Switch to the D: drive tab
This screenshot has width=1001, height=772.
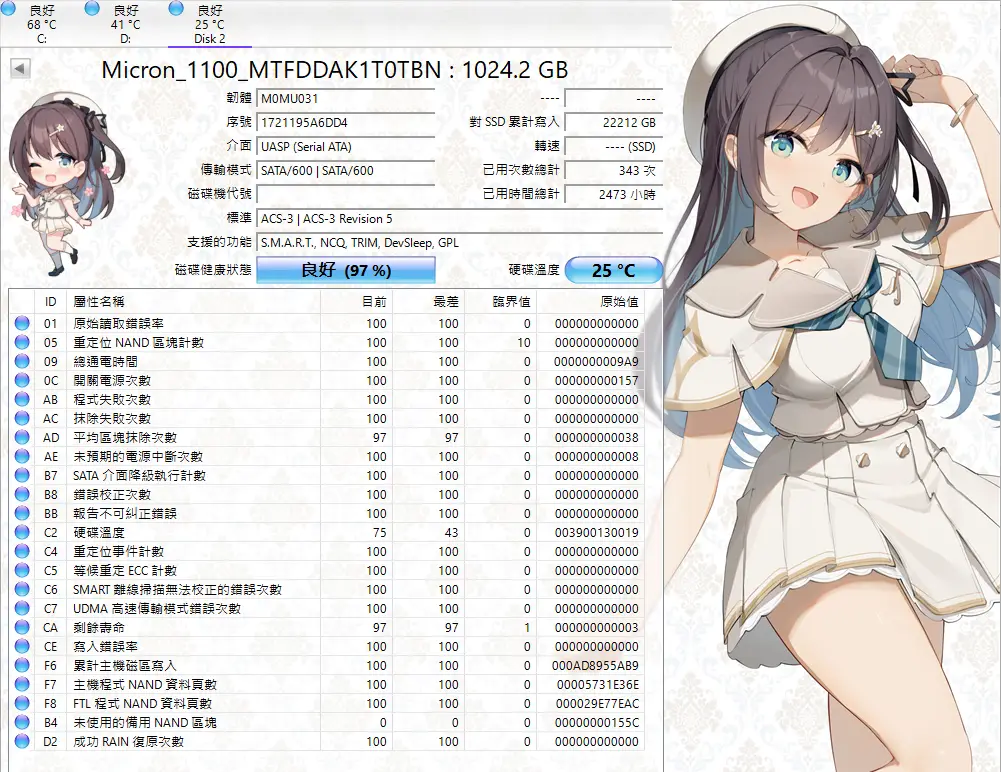click(125, 24)
